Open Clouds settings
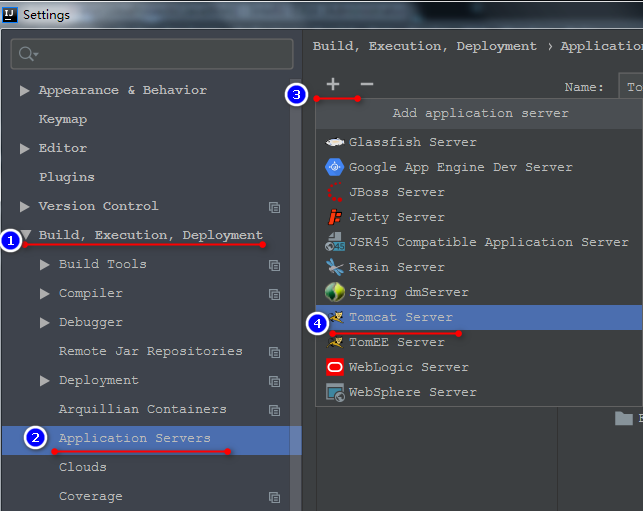This screenshot has height=511, width=643. click(x=82, y=467)
